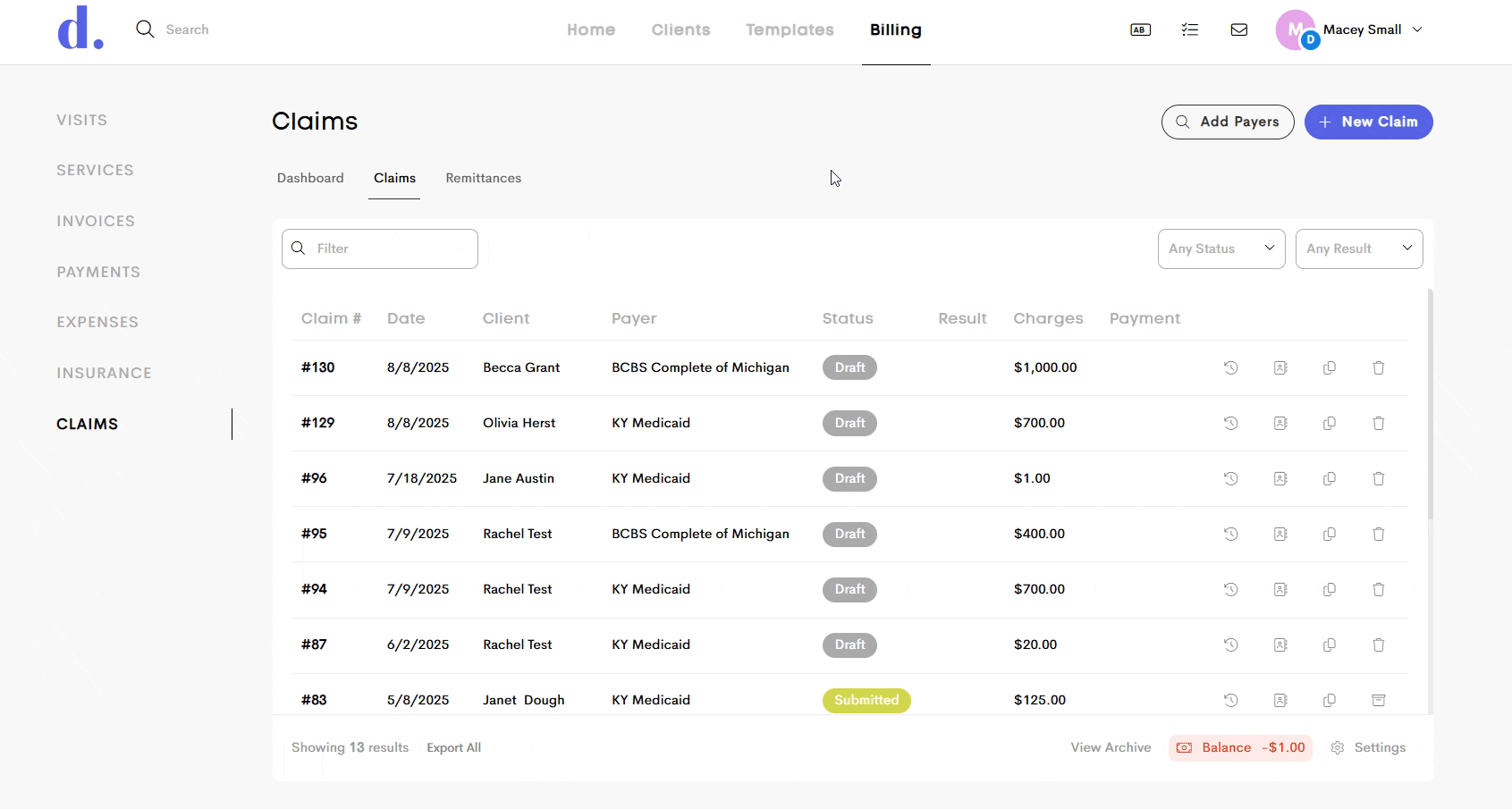This screenshot has width=1512, height=809.
Task: Open Templates in top navigation
Action: [790, 29]
